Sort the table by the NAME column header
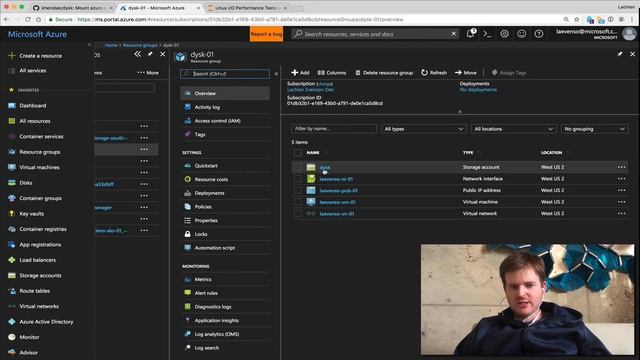The image size is (640, 360). click(313, 153)
